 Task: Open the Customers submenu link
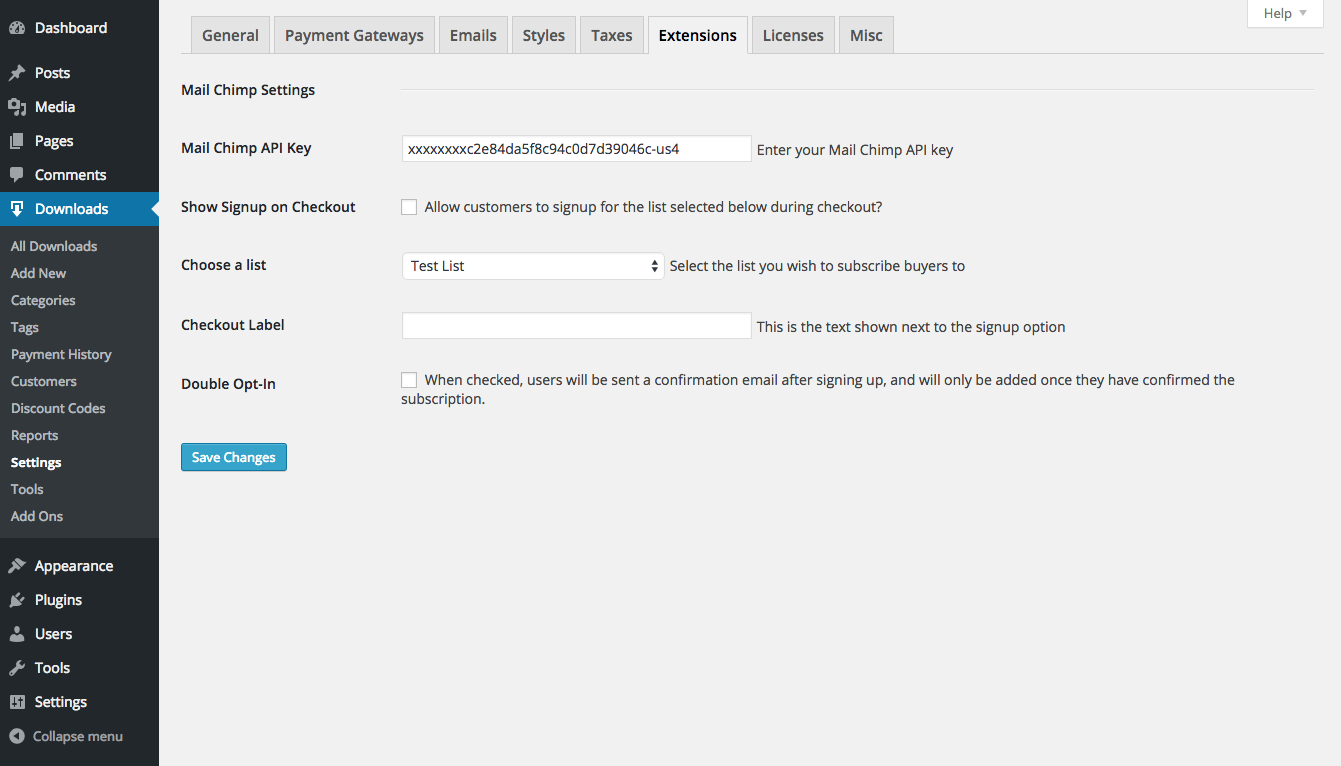(x=44, y=381)
